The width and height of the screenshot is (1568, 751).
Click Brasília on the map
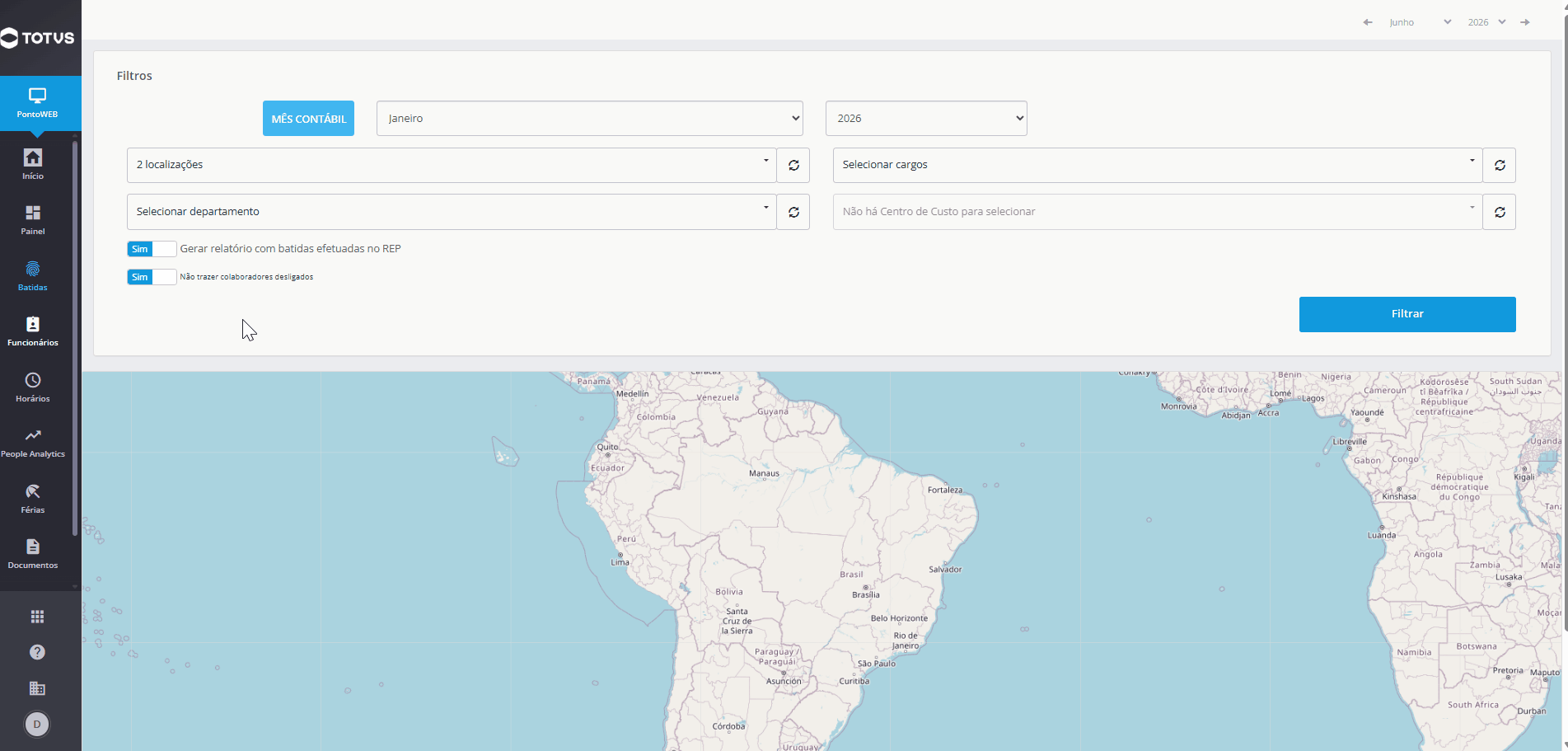(866, 594)
